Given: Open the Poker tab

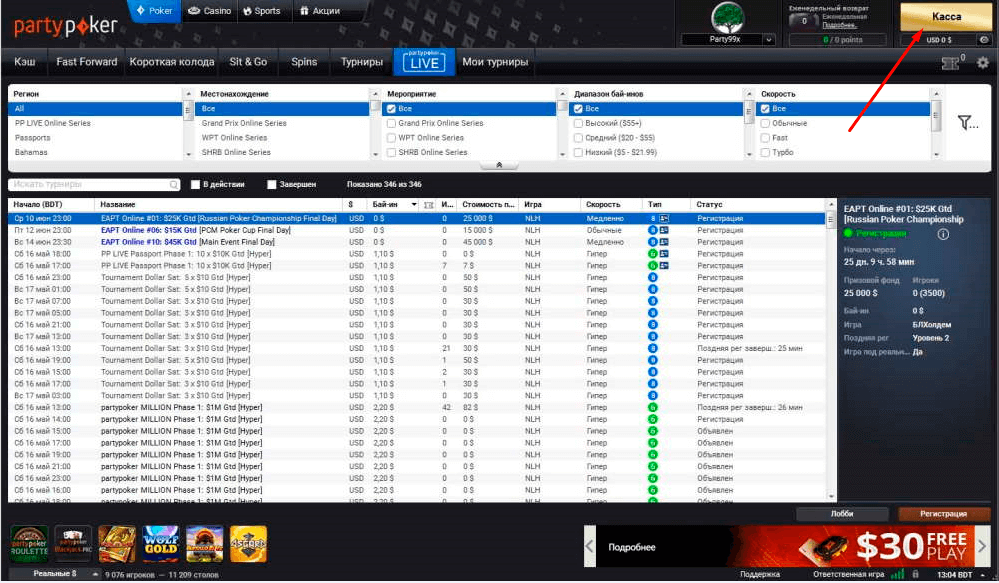Looking at the screenshot, I should pyautogui.click(x=154, y=11).
